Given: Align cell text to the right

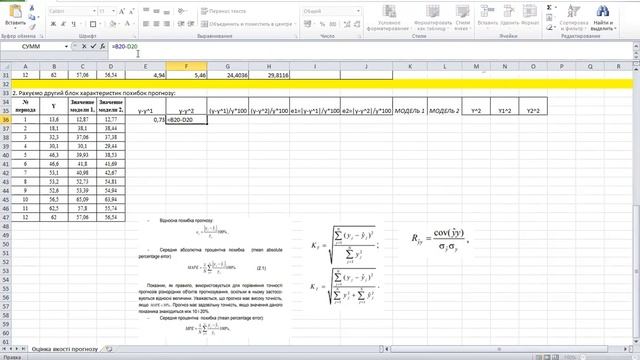Looking at the screenshot, I should pos(167,24).
